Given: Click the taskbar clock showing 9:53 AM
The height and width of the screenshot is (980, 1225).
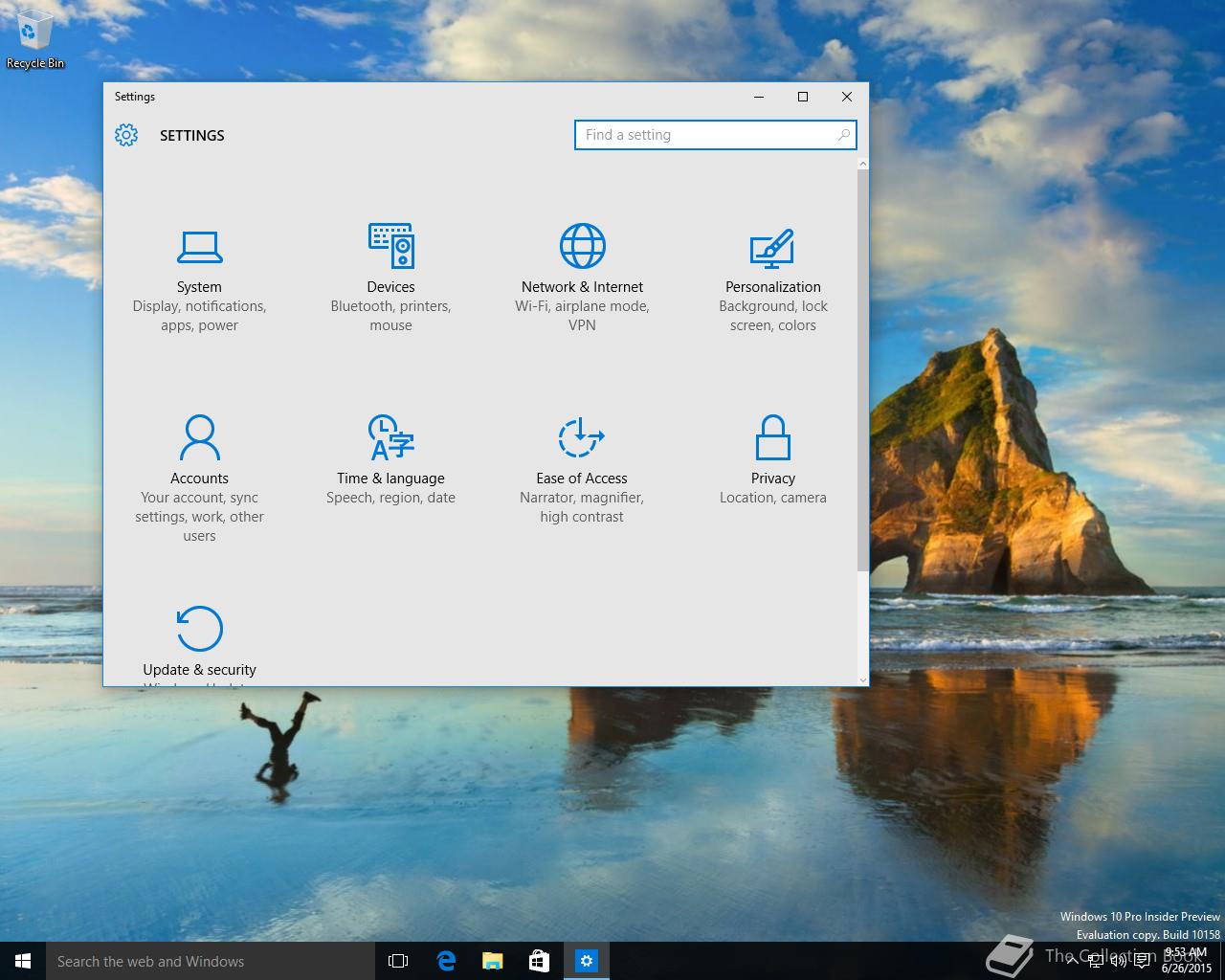Looking at the screenshot, I should tap(1187, 961).
